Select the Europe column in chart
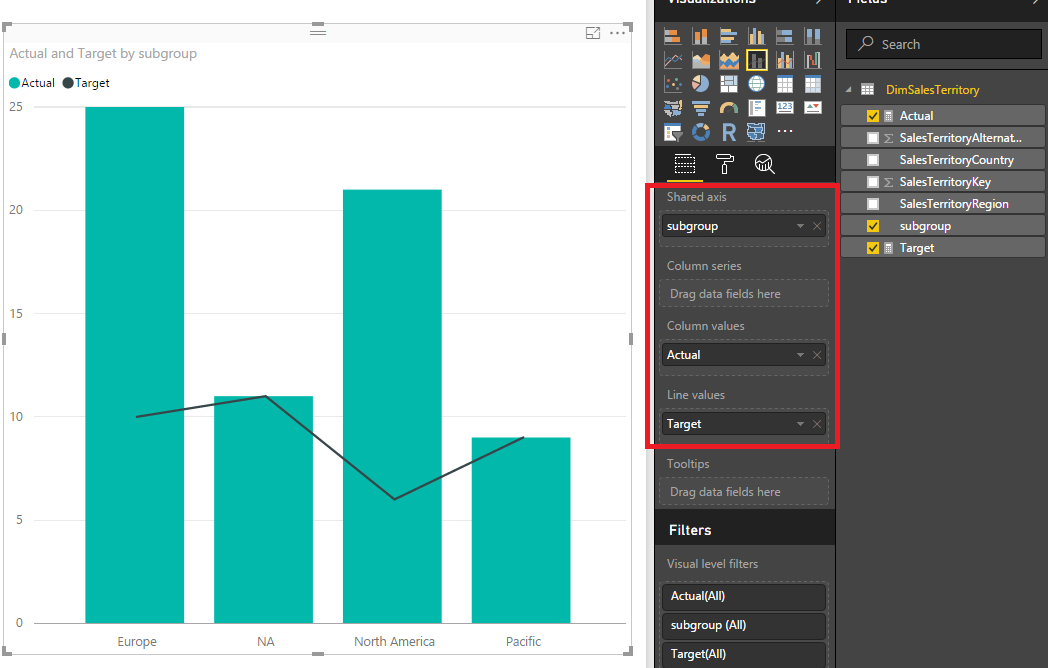The image size is (1048, 668). [x=134, y=365]
